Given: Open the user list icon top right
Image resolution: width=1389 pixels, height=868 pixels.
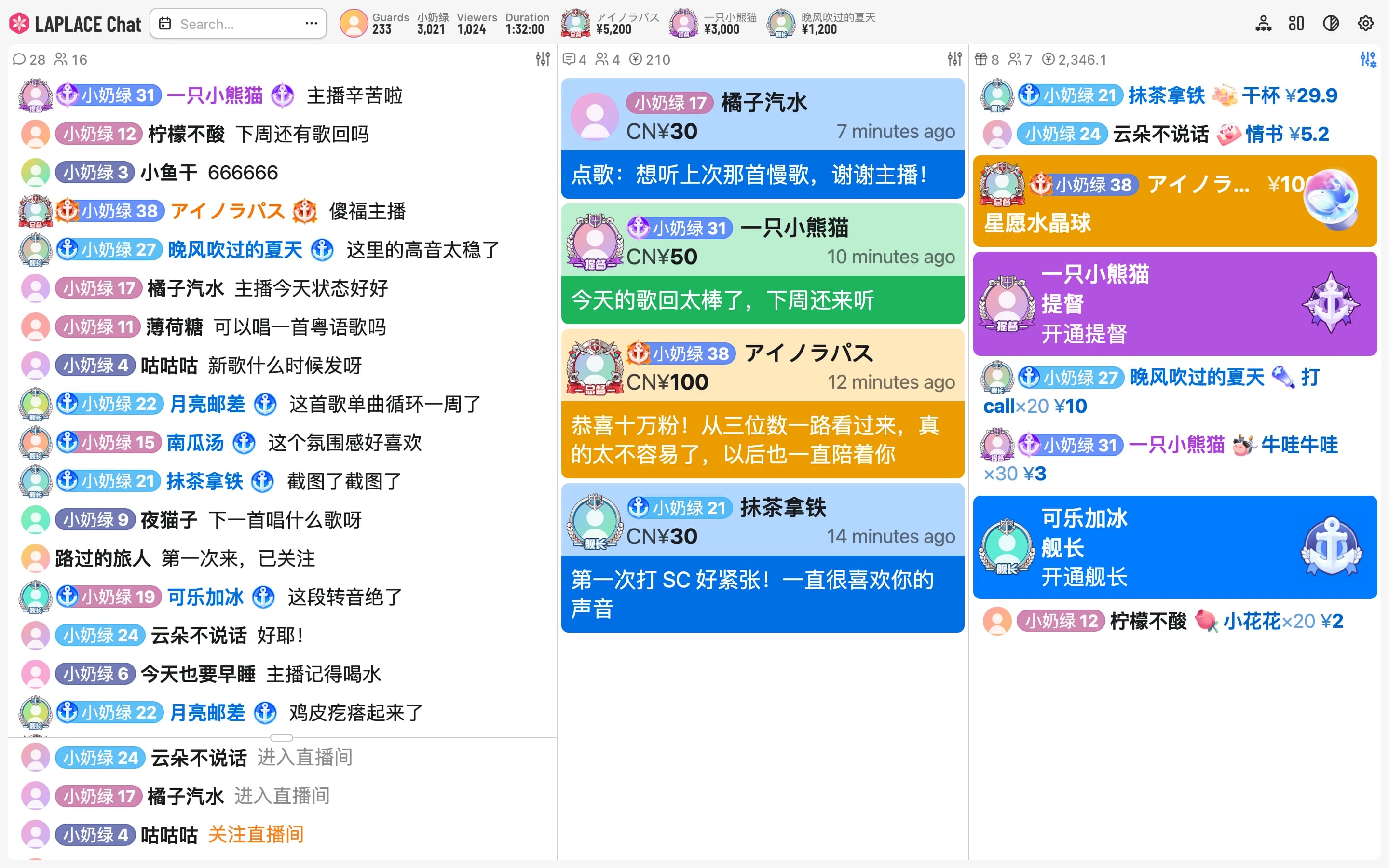Looking at the screenshot, I should tap(1263, 24).
